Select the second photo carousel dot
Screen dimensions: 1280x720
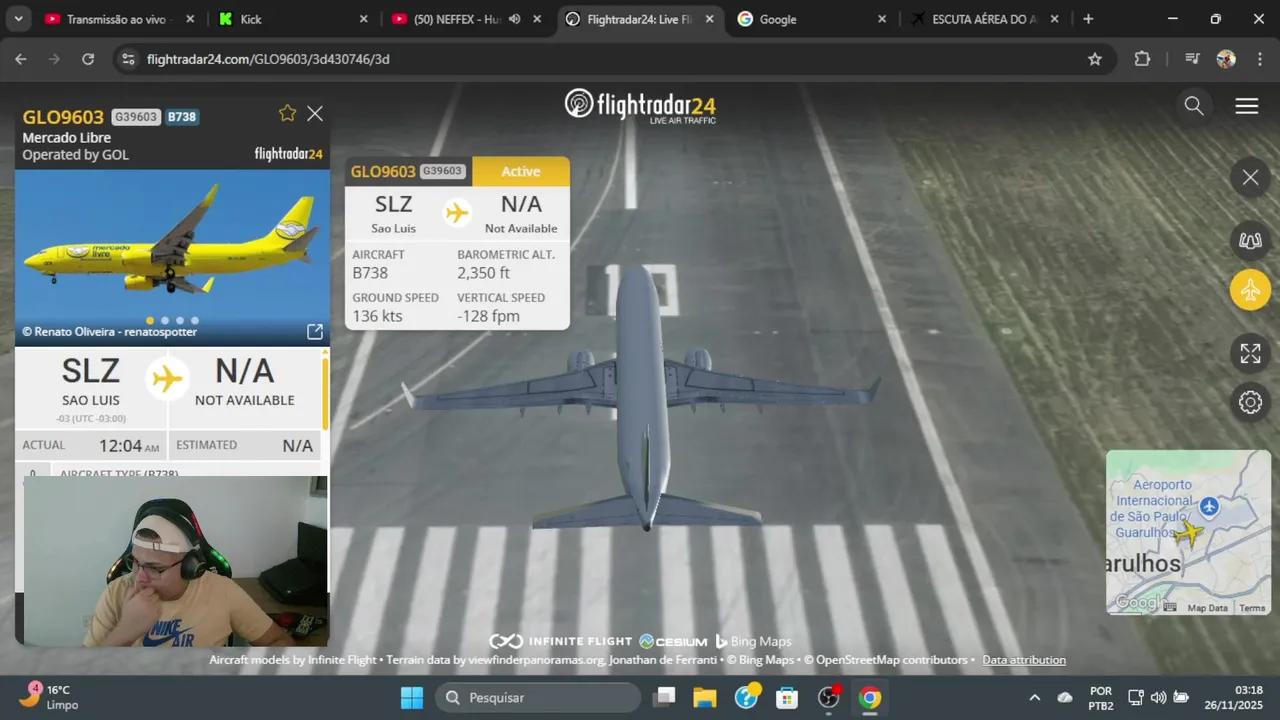point(165,321)
